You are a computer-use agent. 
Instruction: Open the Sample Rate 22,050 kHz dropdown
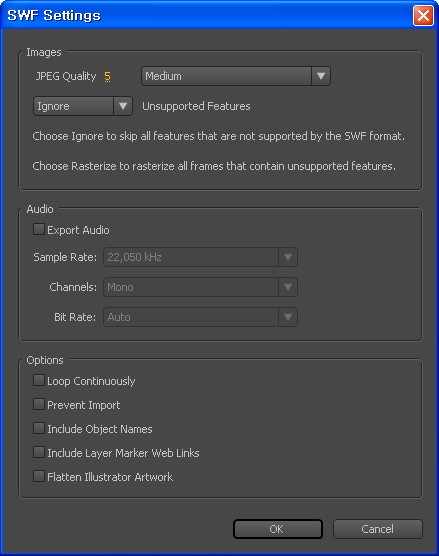point(200,257)
